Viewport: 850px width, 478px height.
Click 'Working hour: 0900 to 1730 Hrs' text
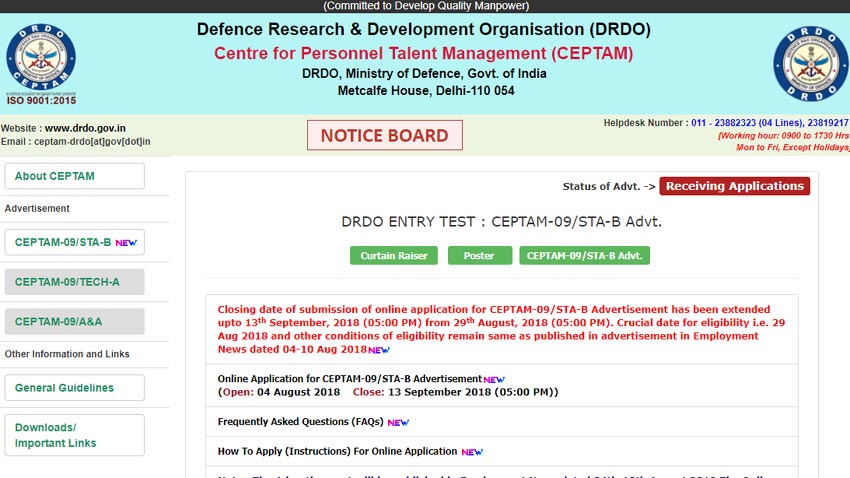(783, 135)
